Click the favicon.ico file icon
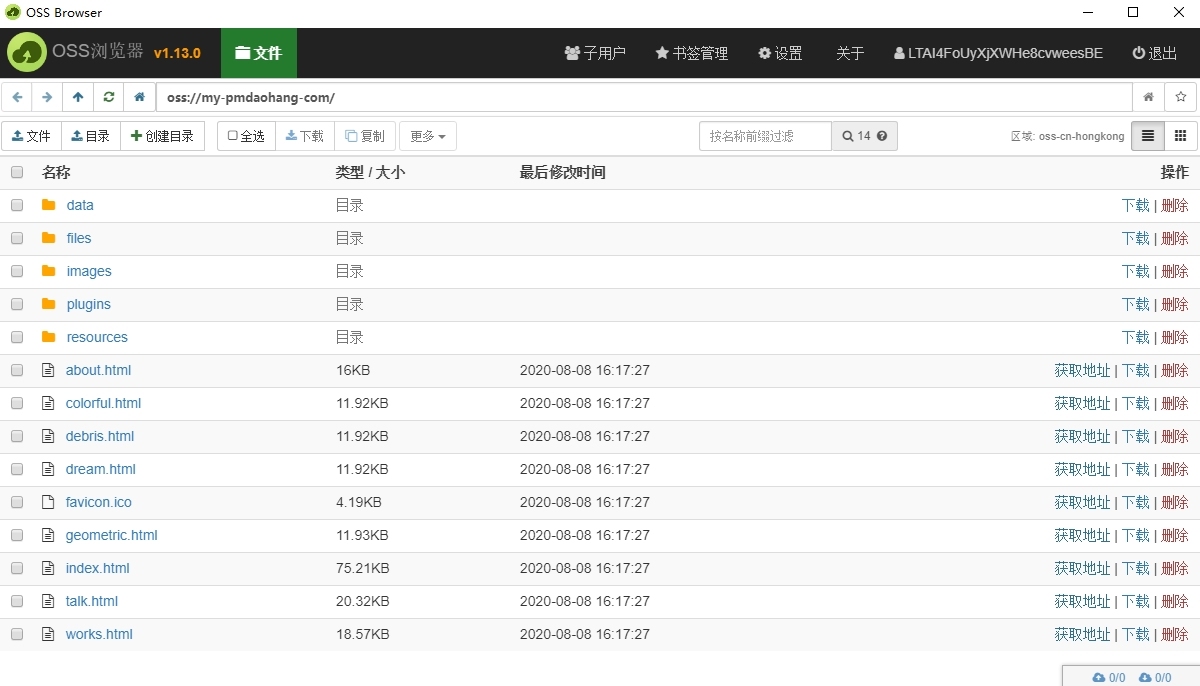 coord(47,502)
